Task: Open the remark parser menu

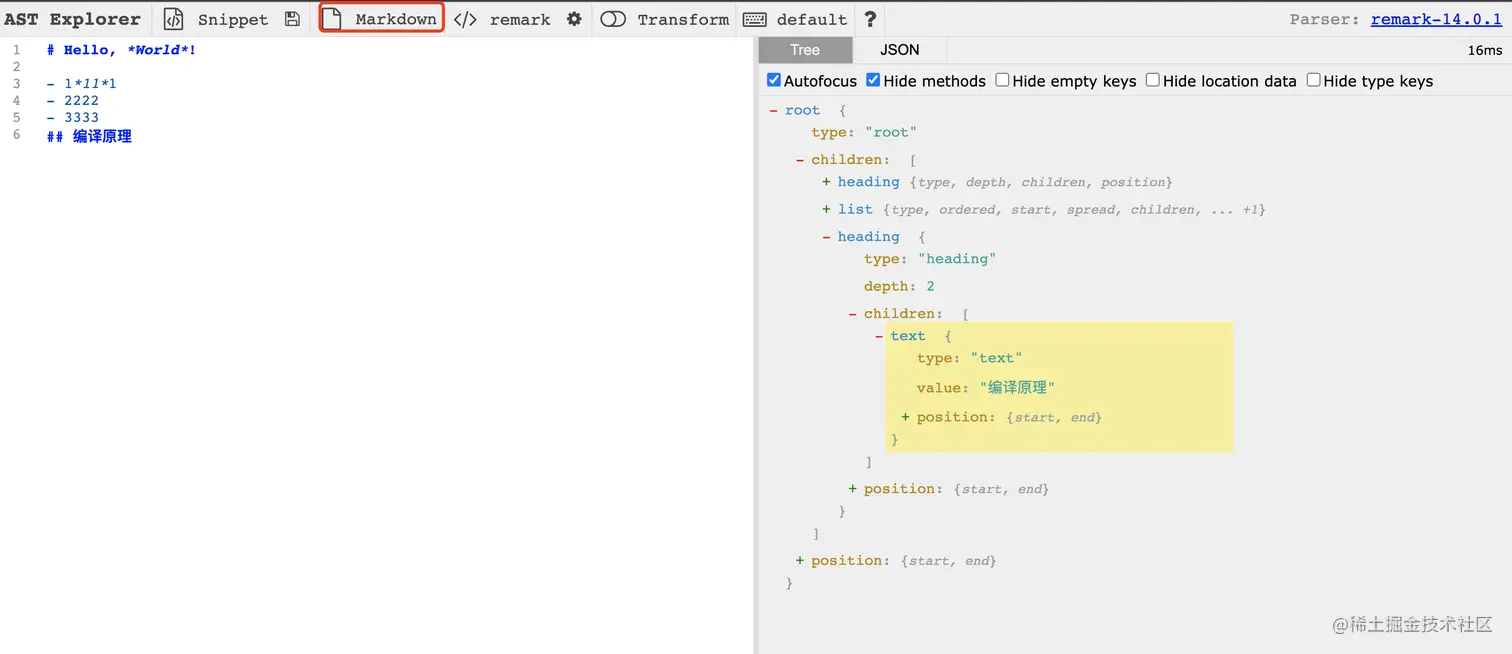Action: coord(520,19)
